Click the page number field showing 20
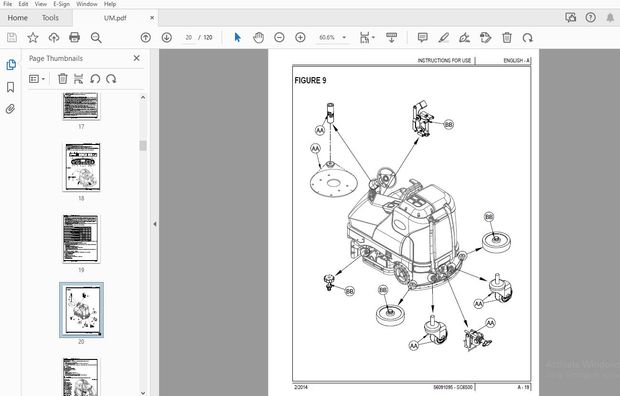Image resolution: width=620 pixels, height=396 pixels. [x=189, y=38]
